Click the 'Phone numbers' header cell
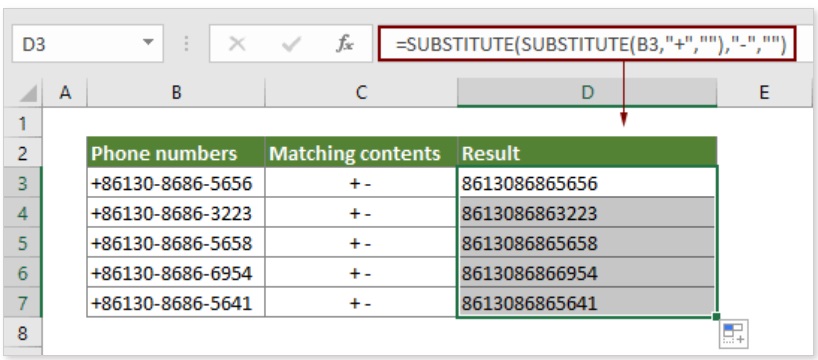 pos(176,153)
